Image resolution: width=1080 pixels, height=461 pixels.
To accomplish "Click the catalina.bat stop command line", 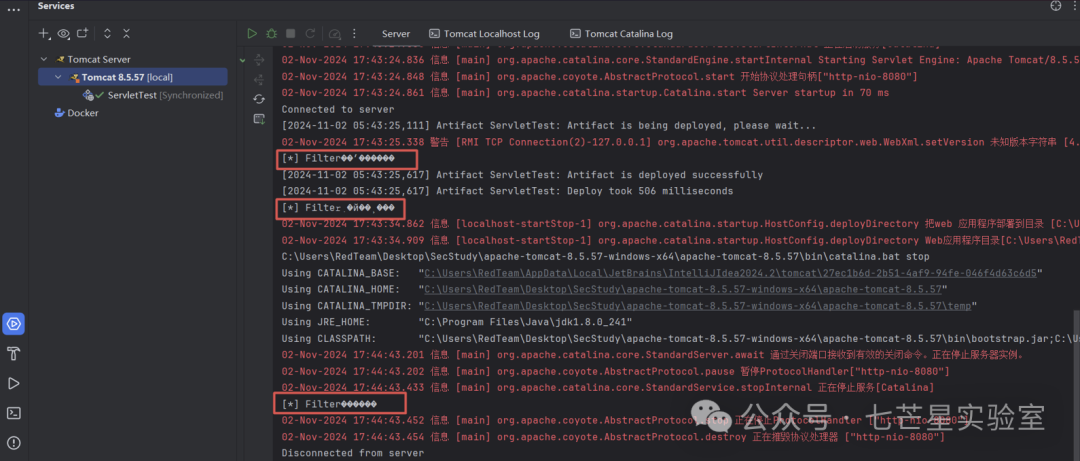I will click(x=605, y=256).
